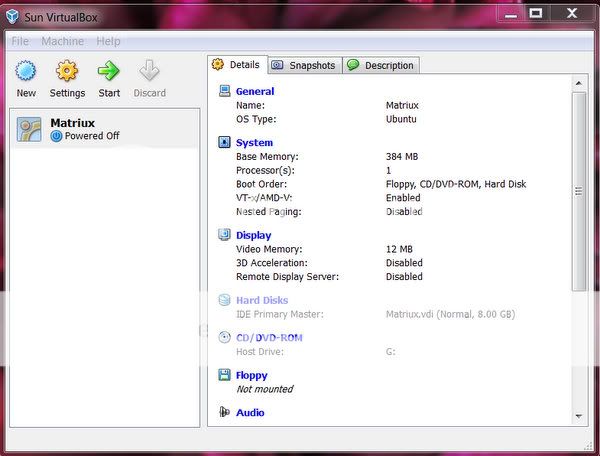Screen dimensions: 600x456
Task: Open the General settings link
Action: (x=255, y=91)
